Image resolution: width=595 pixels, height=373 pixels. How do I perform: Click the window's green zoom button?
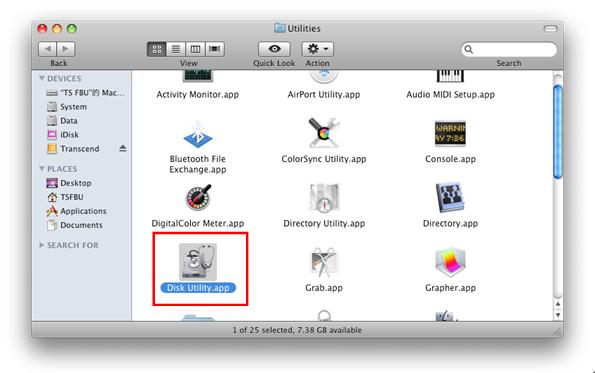[x=72, y=29]
